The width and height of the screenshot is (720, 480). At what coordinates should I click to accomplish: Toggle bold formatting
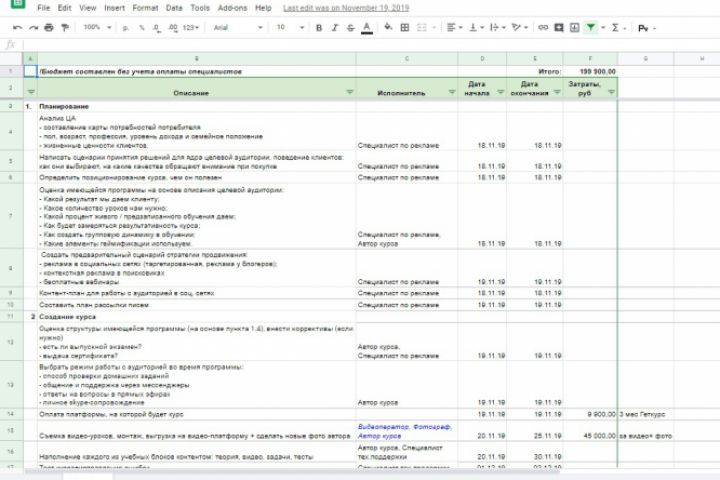319,28
